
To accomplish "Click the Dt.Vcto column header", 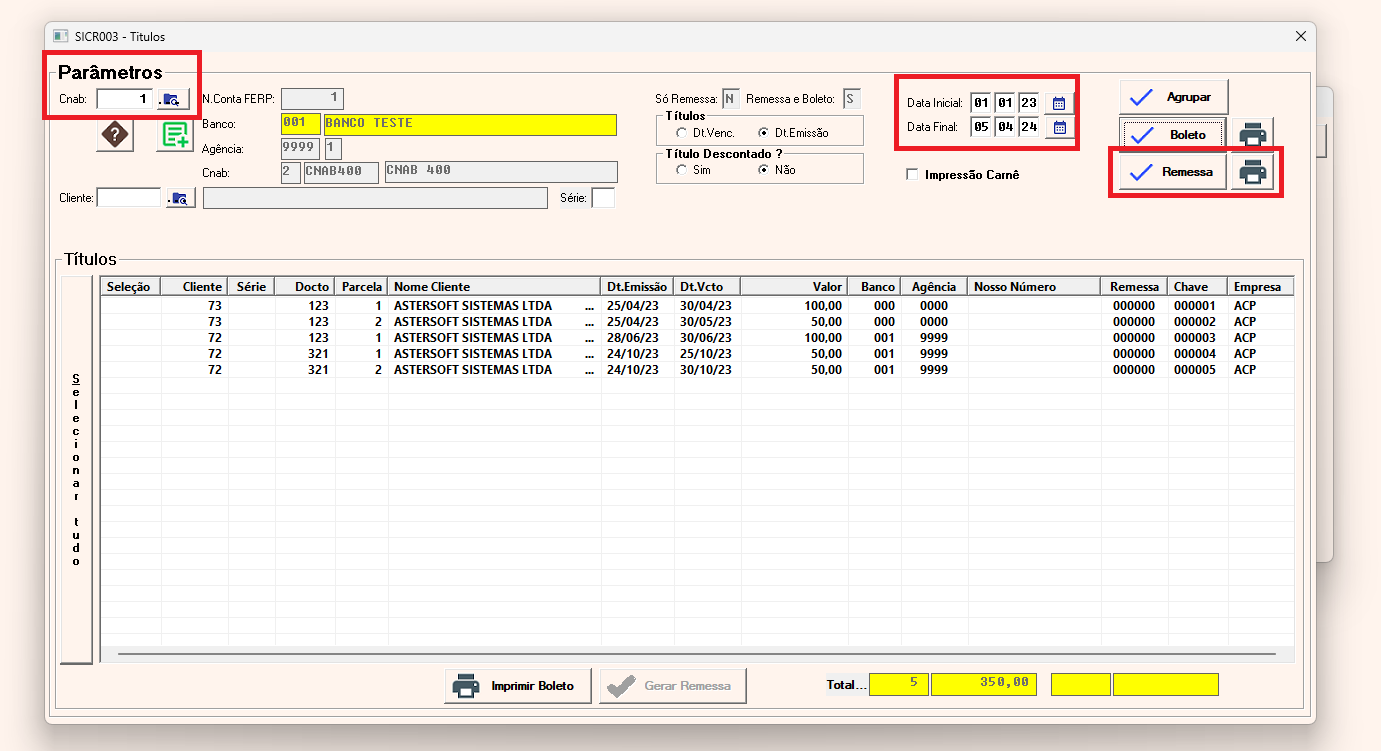I will click(708, 287).
